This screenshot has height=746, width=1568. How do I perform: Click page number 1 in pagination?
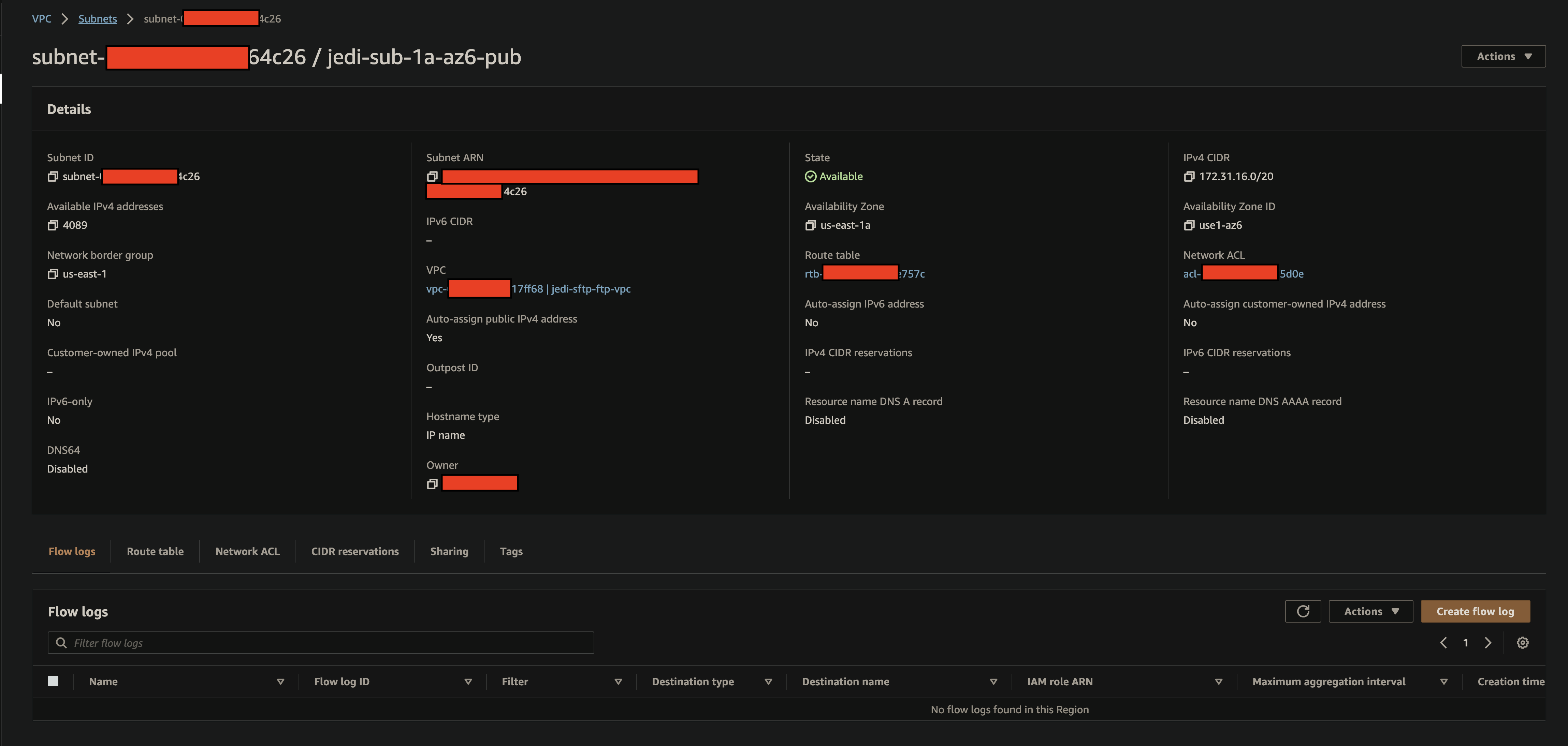1466,643
